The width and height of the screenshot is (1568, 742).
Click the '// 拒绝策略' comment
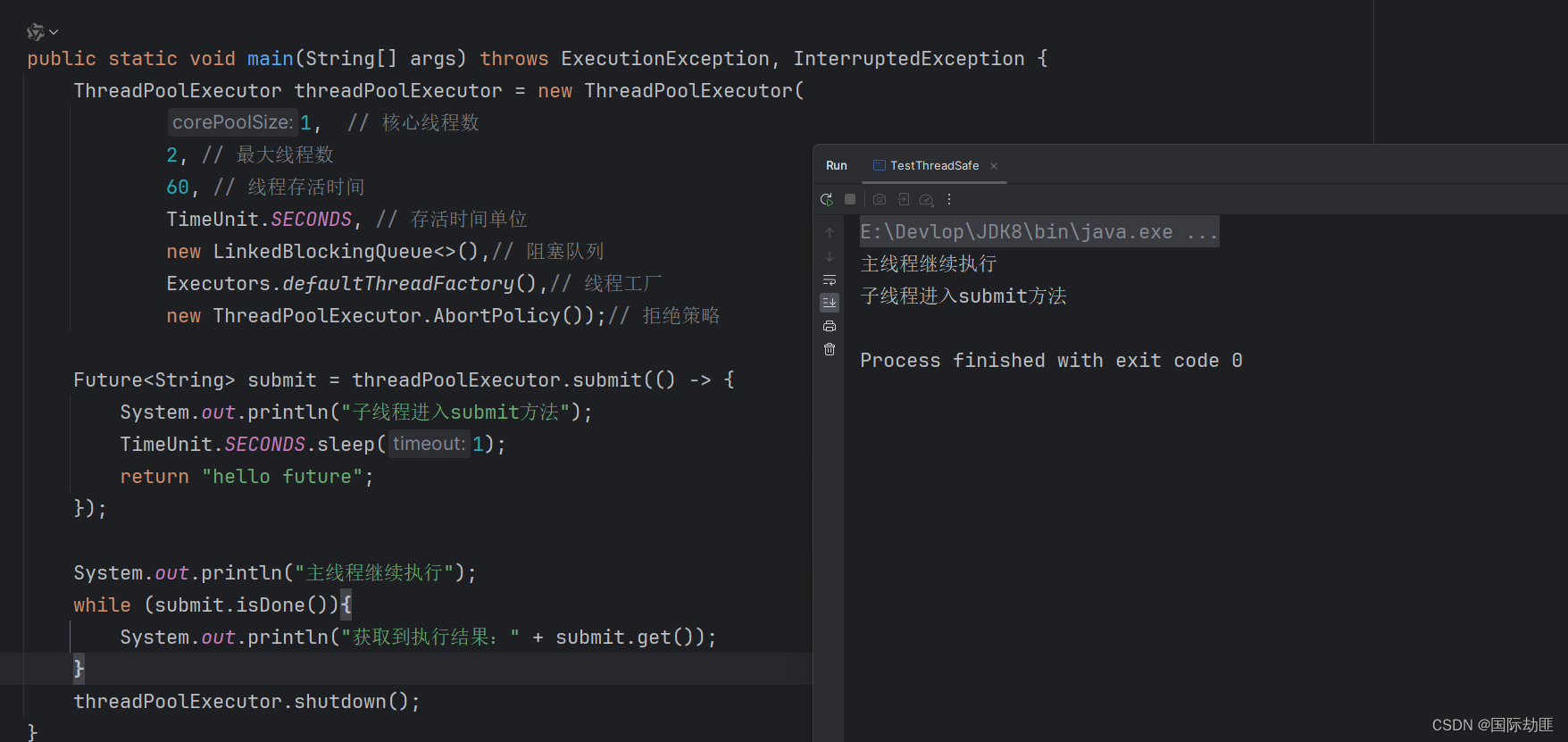663,316
